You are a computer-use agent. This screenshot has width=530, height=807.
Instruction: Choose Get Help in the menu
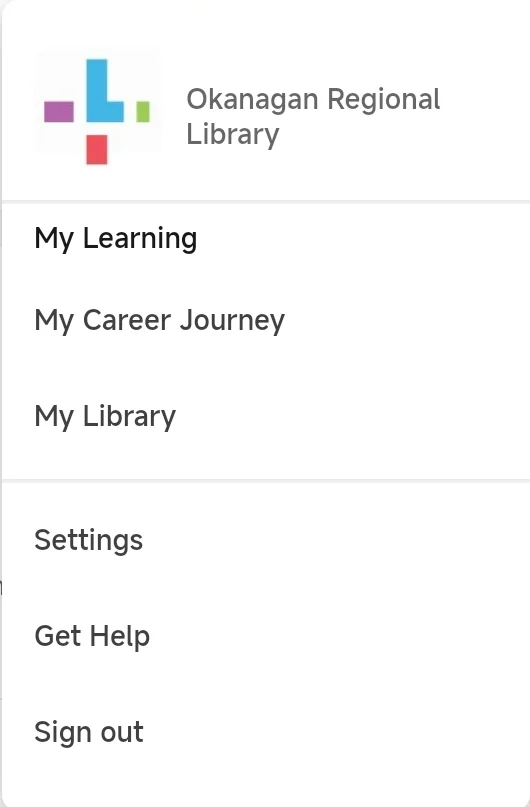[x=92, y=636]
